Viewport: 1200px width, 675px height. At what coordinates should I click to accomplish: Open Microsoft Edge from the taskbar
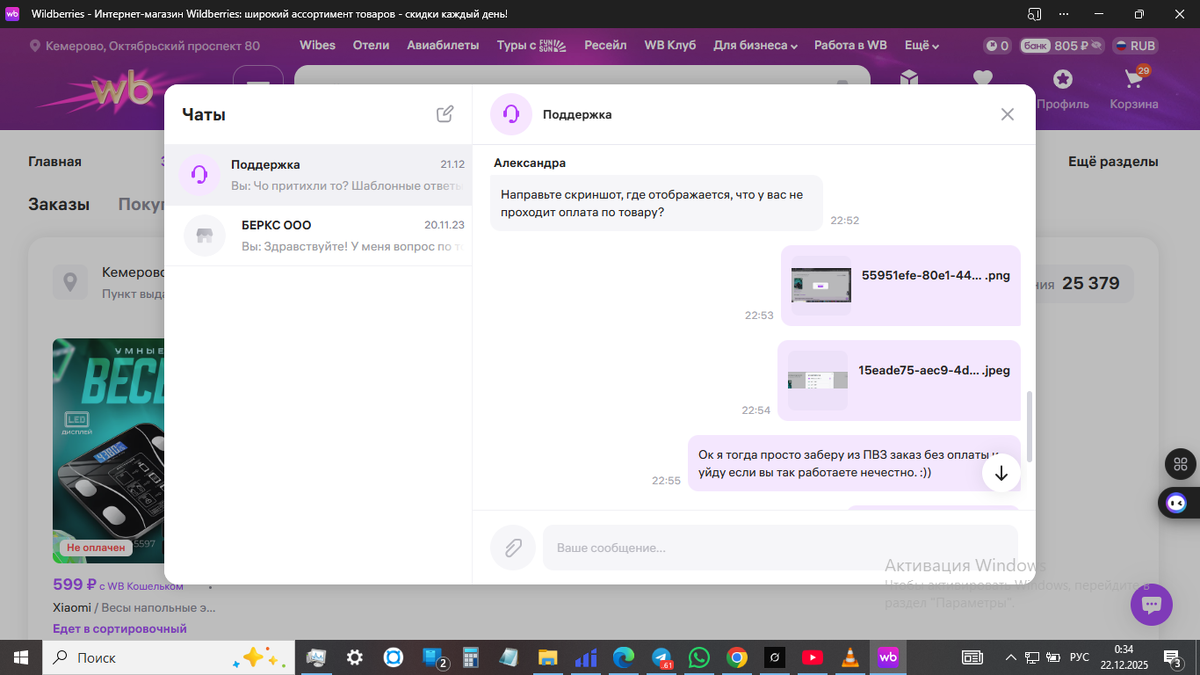624,657
